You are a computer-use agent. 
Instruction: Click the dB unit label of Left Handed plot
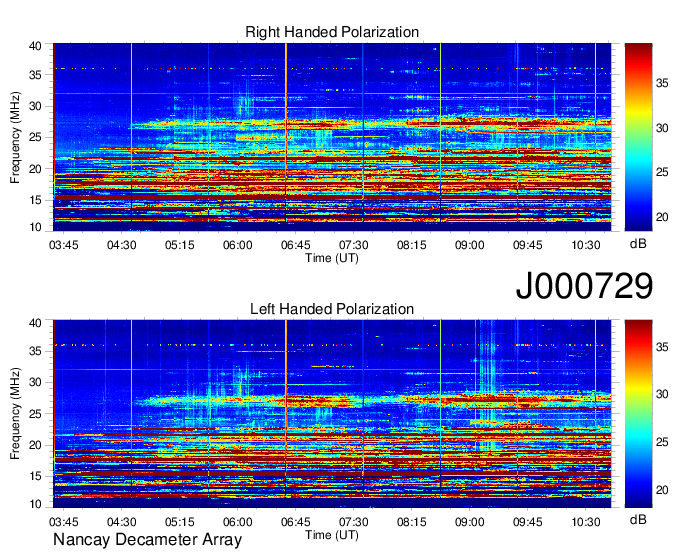[638, 519]
